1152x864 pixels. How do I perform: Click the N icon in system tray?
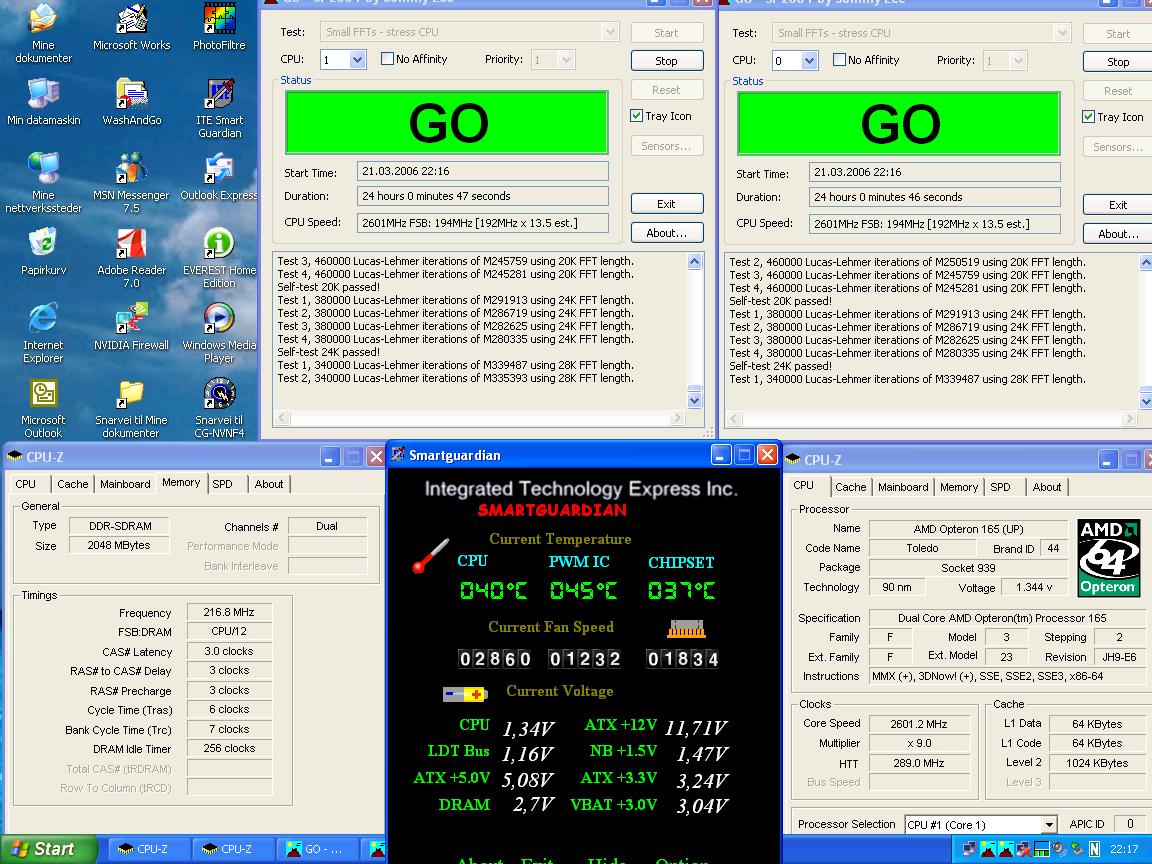point(1094,849)
